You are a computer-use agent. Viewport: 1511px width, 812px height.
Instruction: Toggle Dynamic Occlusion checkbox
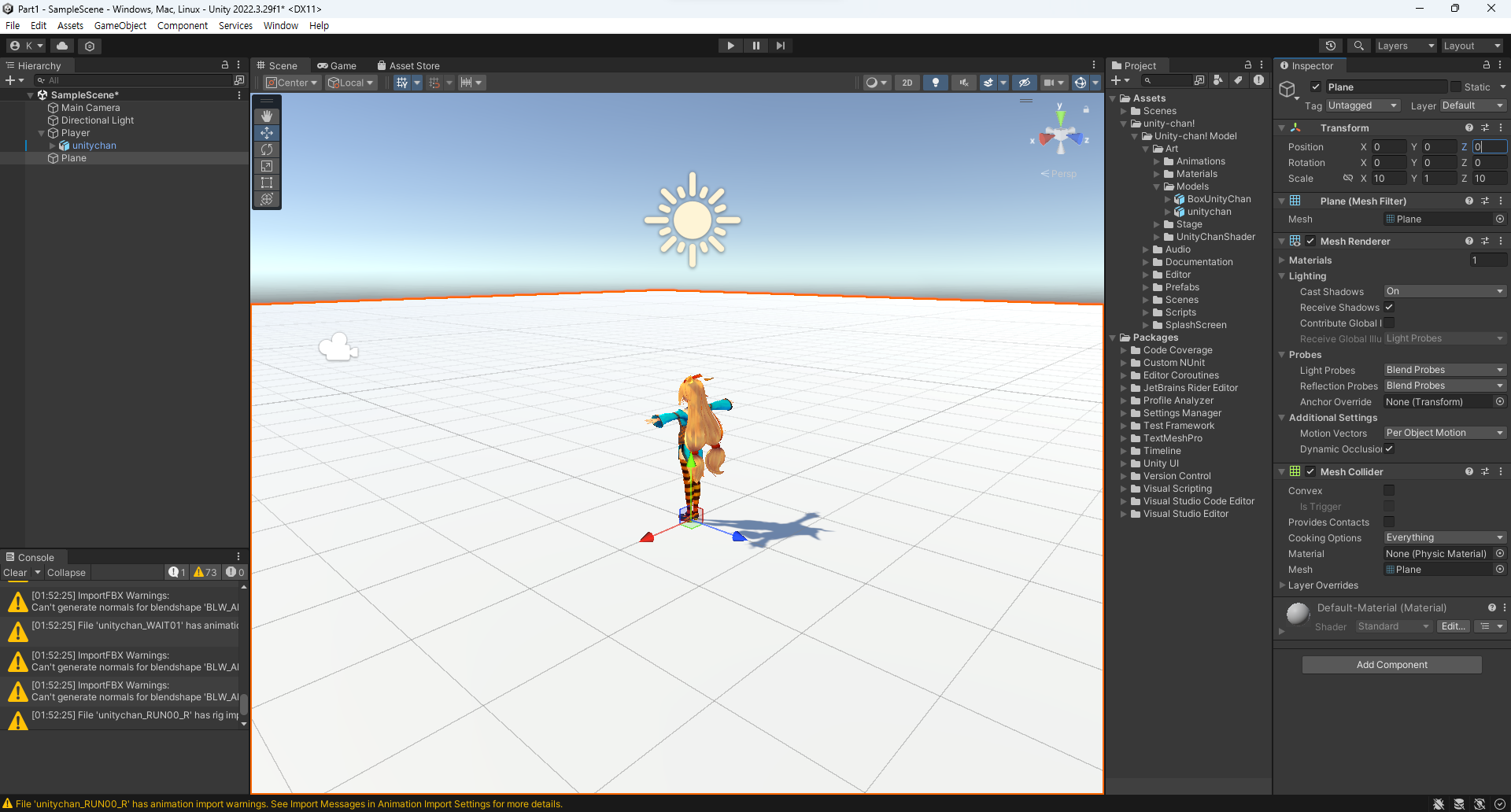[1389, 448]
